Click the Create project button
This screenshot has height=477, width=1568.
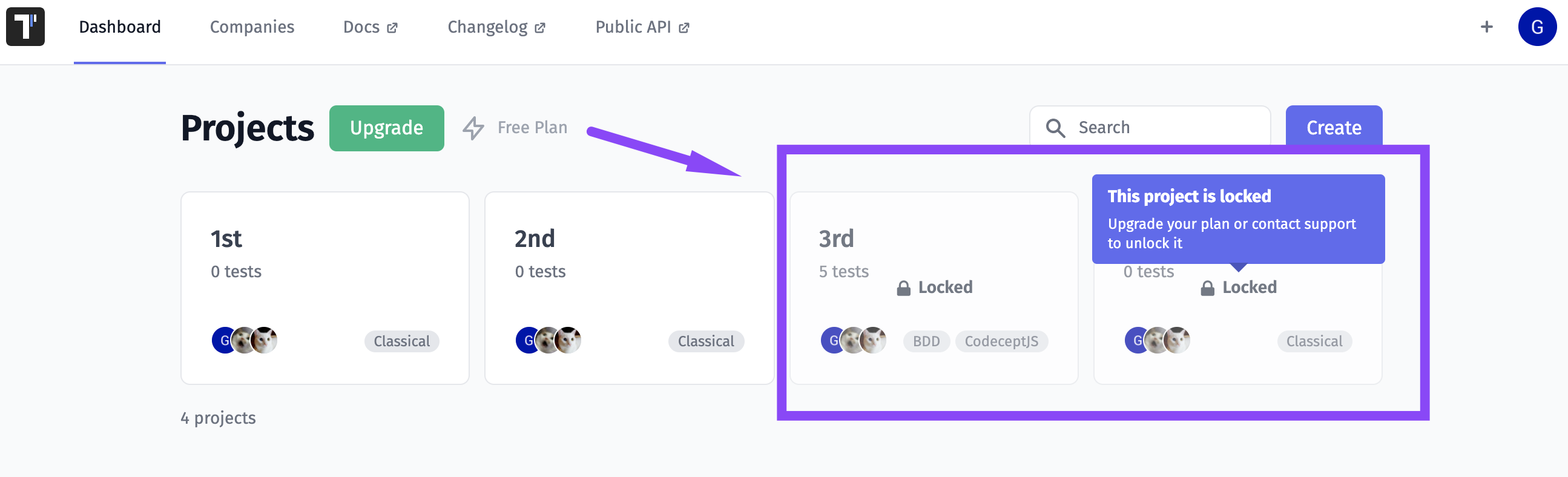coord(1334,127)
